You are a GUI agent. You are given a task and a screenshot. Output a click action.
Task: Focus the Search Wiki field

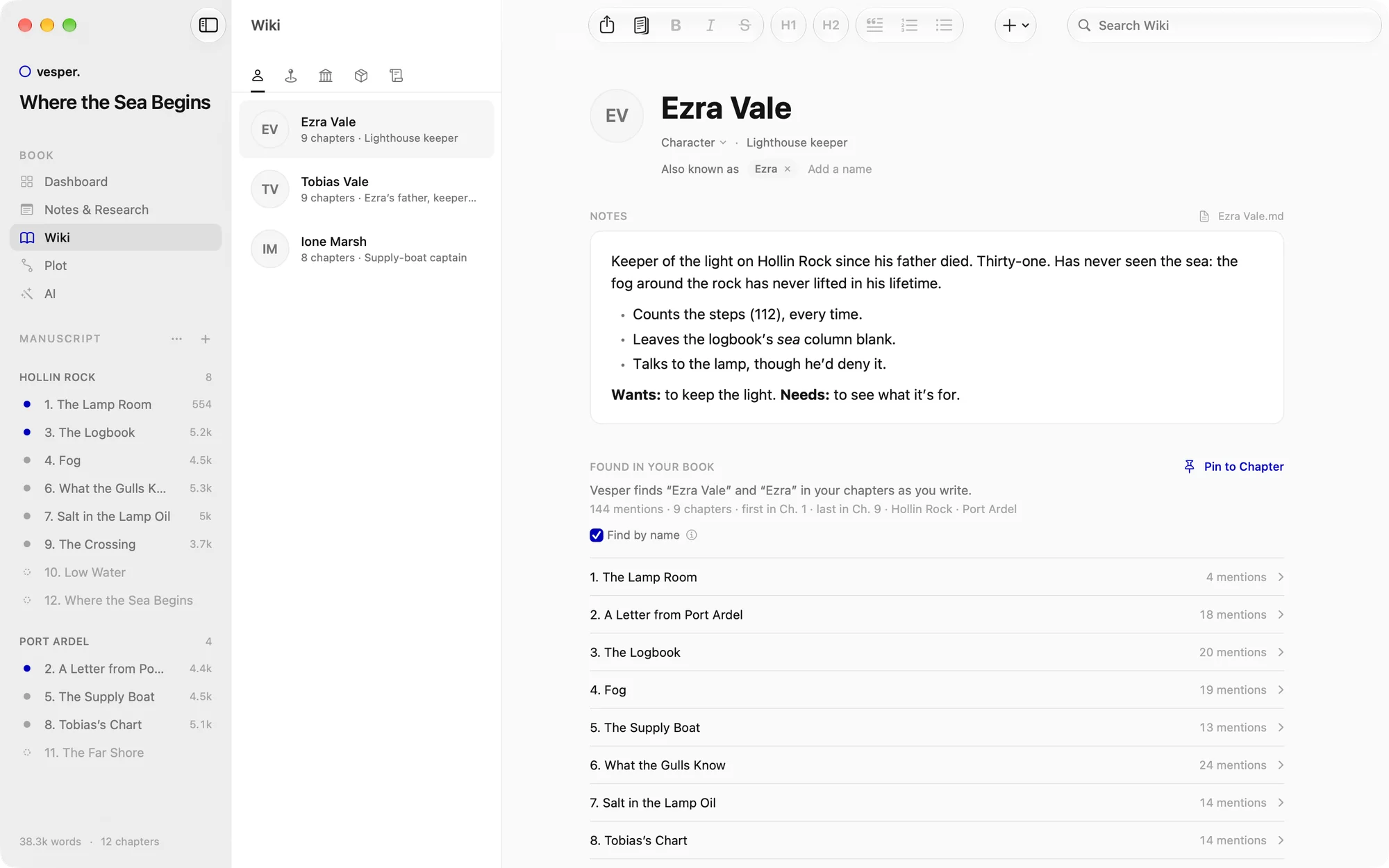(x=1224, y=25)
